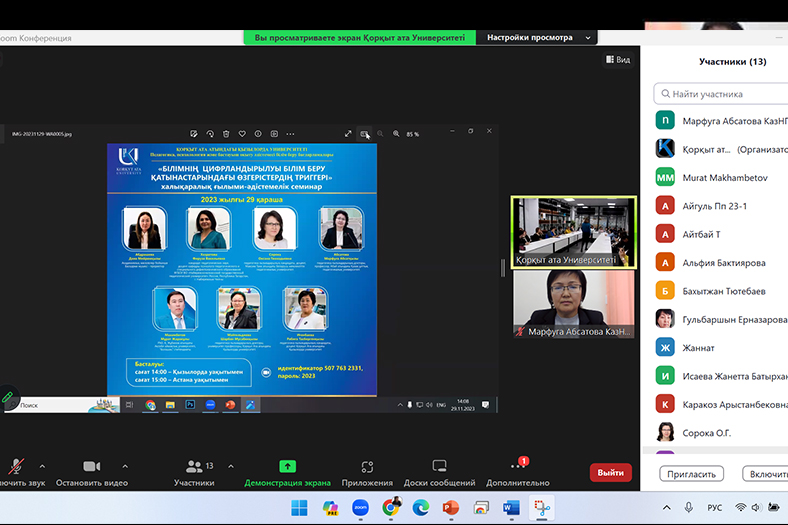This screenshot has width=788, height=525.
Task: Expand audio options arrow beside microphone
Action: [42, 466]
